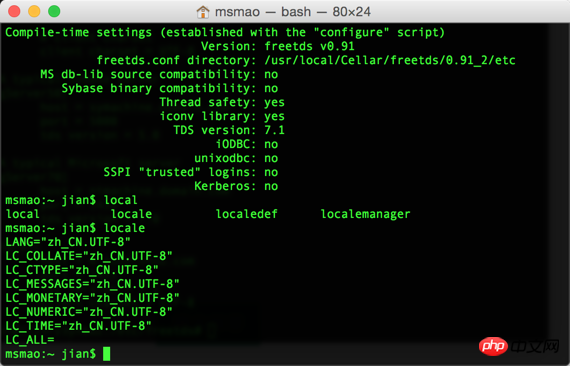Click the 'localemanager' completion suggestion
The image size is (570, 366).
(365, 214)
